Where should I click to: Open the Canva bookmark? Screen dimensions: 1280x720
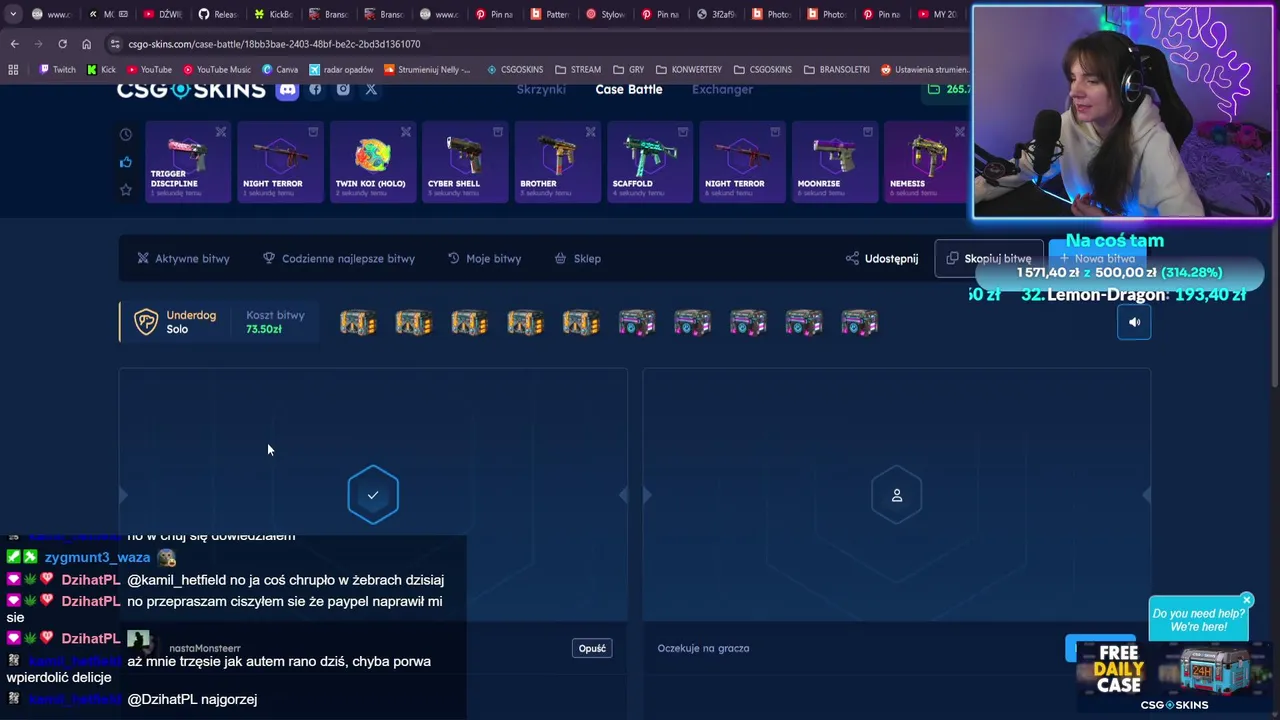(x=280, y=70)
